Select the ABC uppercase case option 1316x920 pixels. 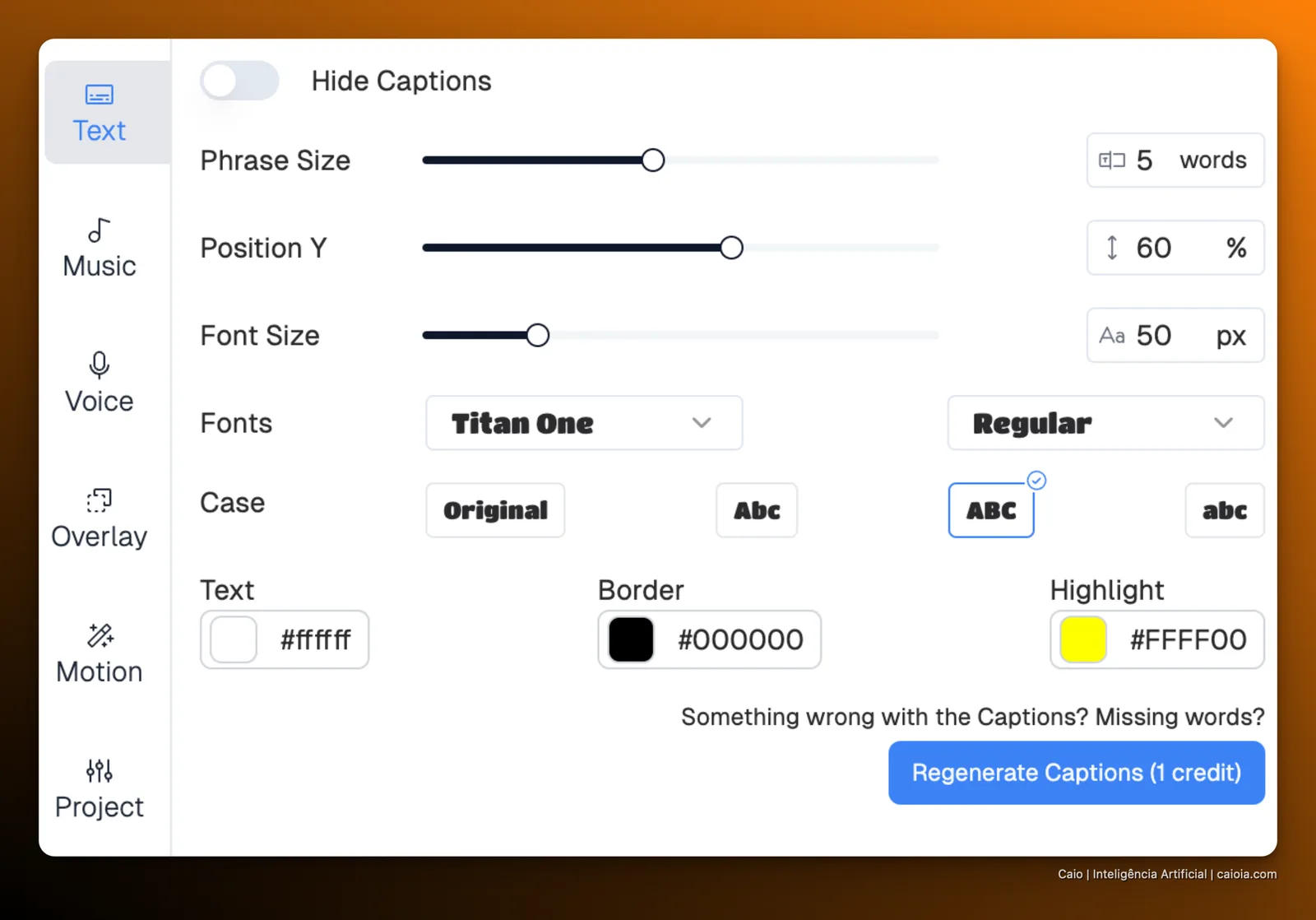pos(991,510)
